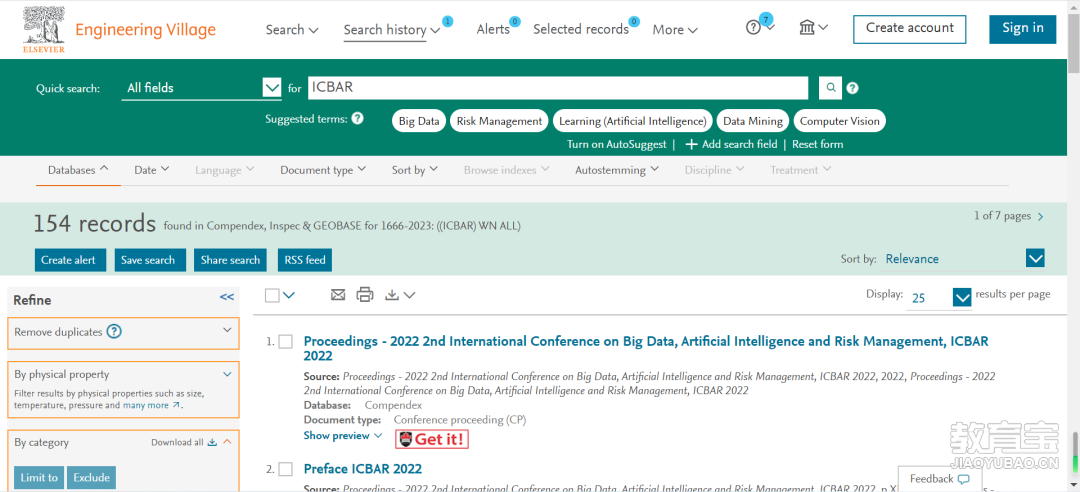Open Date filter tab
Image resolution: width=1080 pixels, height=492 pixels.
(x=152, y=170)
